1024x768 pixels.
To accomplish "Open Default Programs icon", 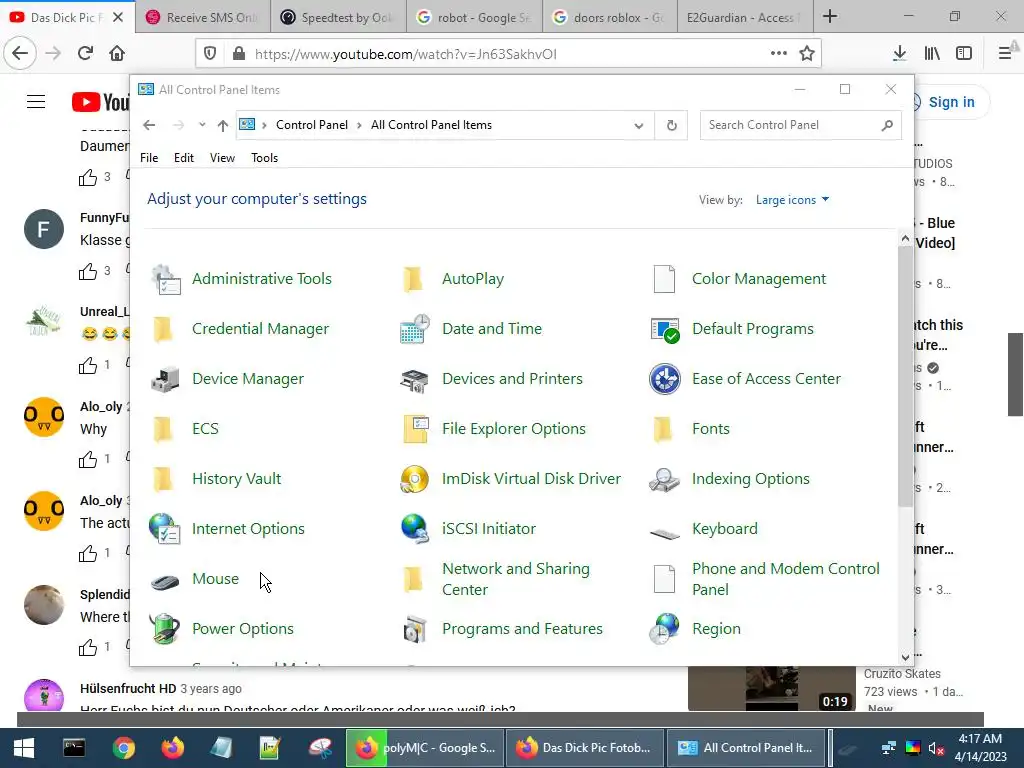I will click(665, 329).
